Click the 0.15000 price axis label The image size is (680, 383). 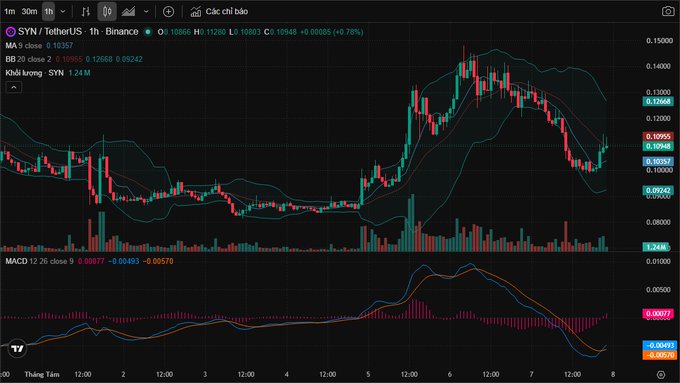pyautogui.click(x=659, y=40)
